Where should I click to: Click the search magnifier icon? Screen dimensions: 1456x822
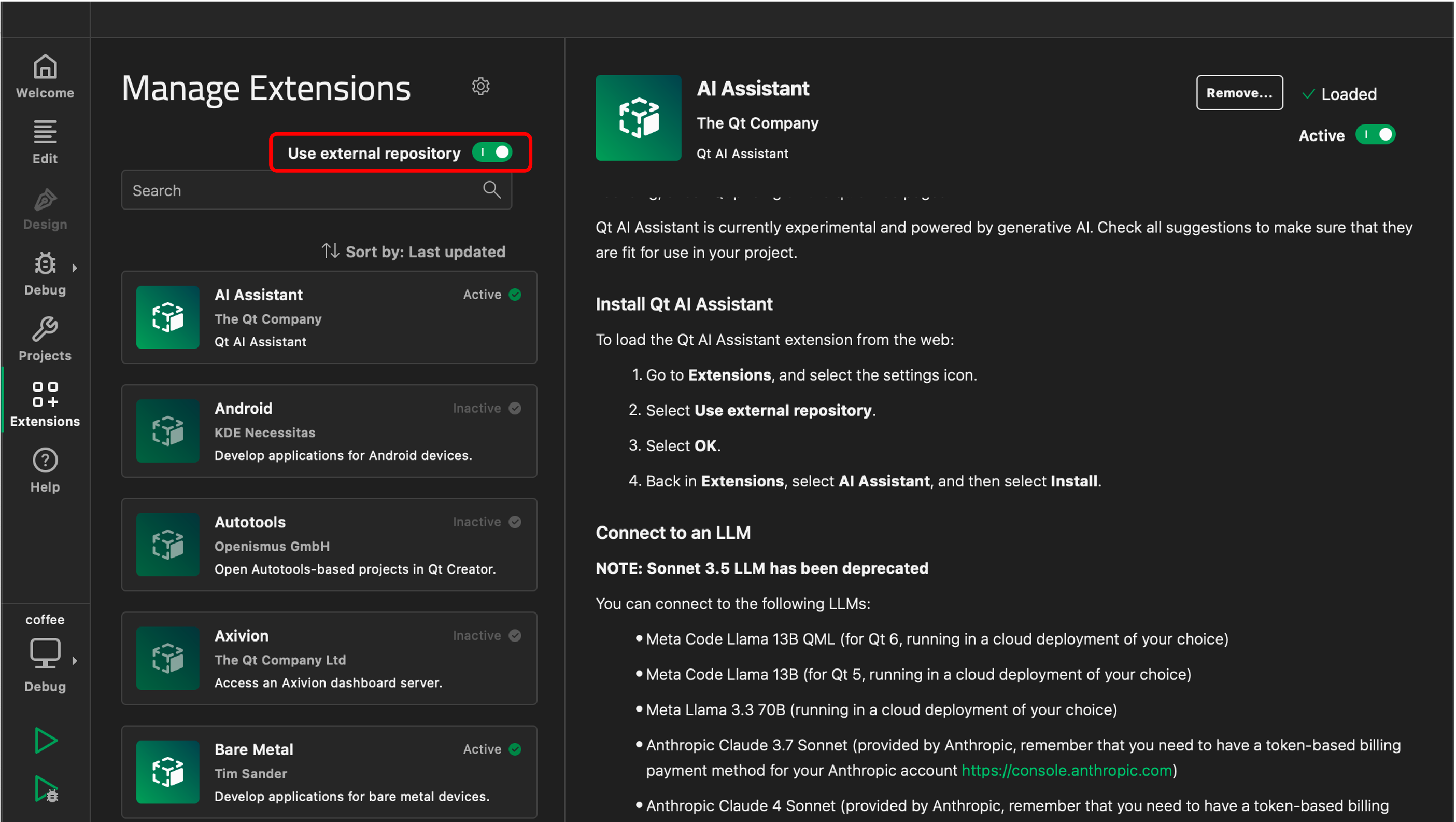click(x=492, y=190)
